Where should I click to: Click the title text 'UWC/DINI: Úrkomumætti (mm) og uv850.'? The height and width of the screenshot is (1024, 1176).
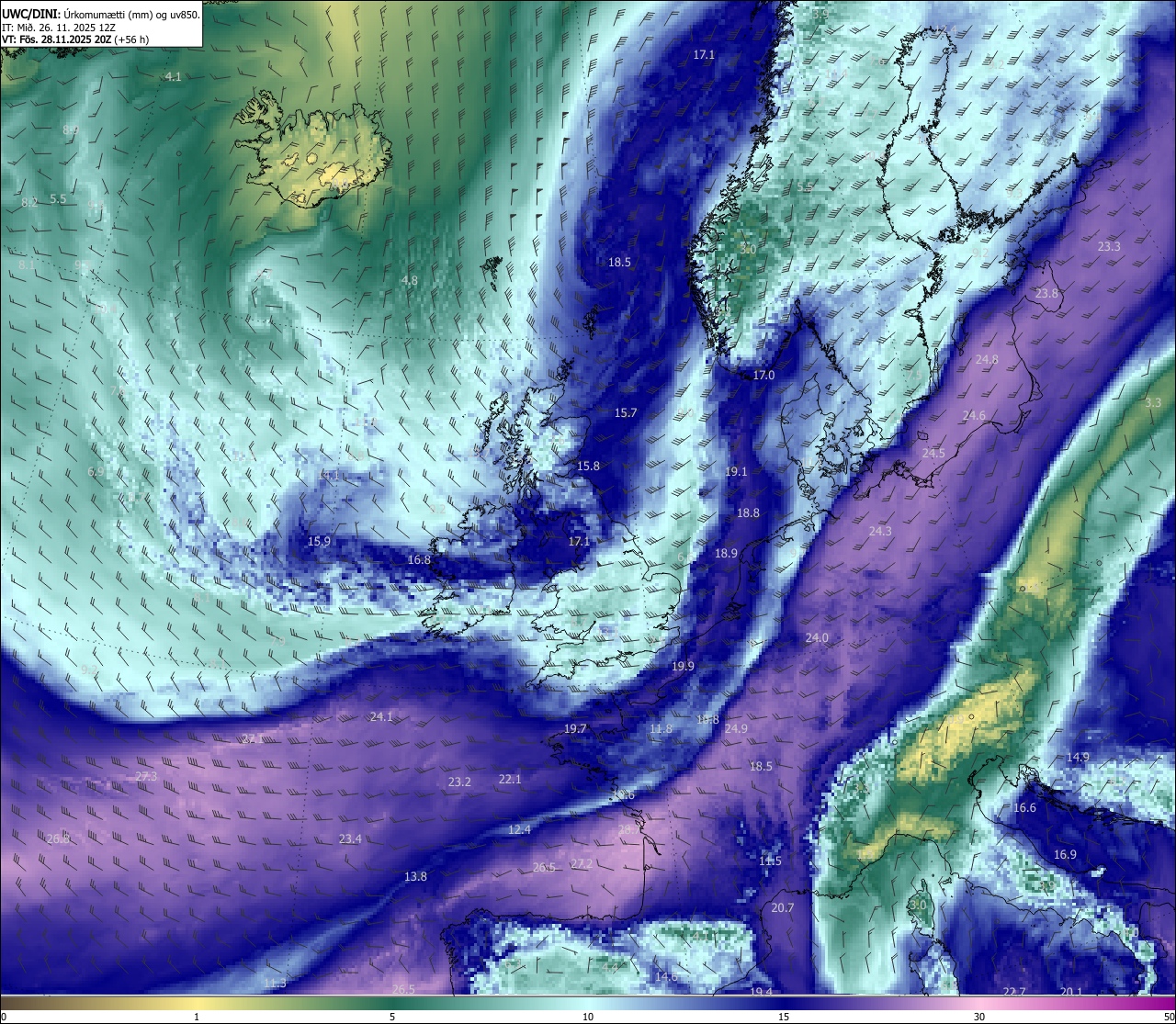pyautogui.click(x=100, y=13)
